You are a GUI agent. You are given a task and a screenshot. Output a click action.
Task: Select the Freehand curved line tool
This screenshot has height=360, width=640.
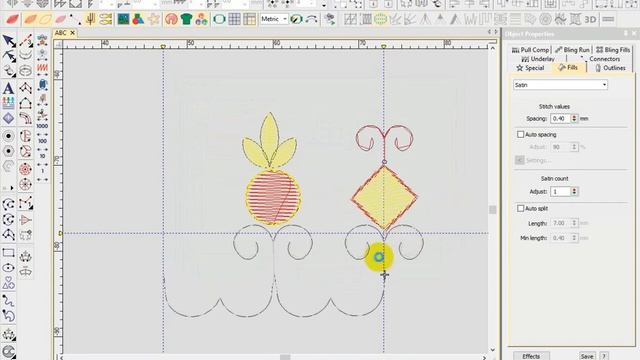[x=8, y=301]
